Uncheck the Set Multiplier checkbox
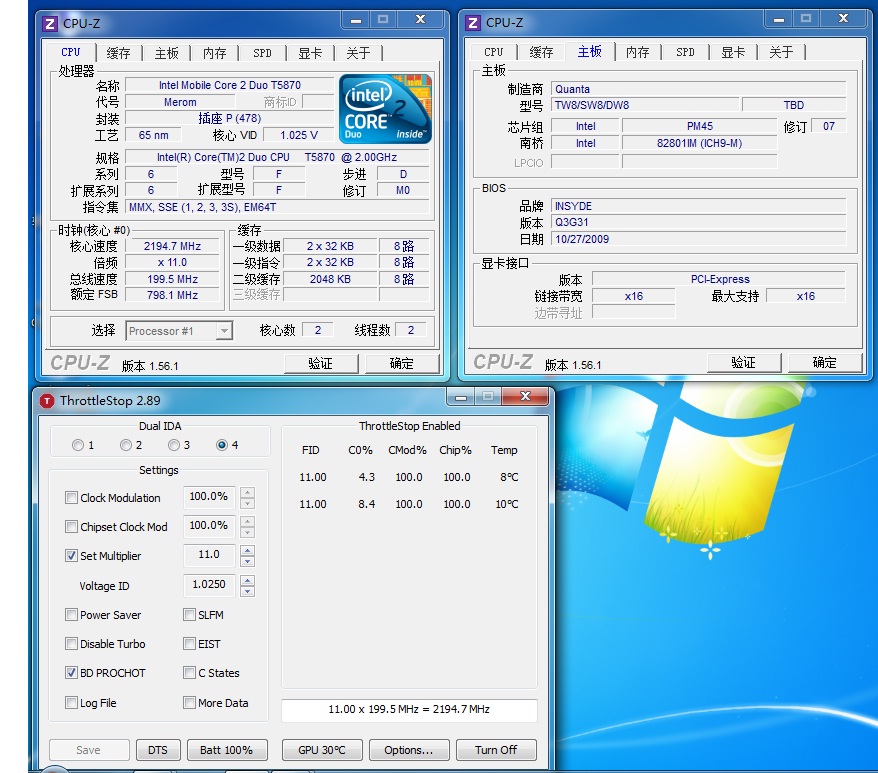Viewport: 878px width, 773px height. (x=71, y=556)
